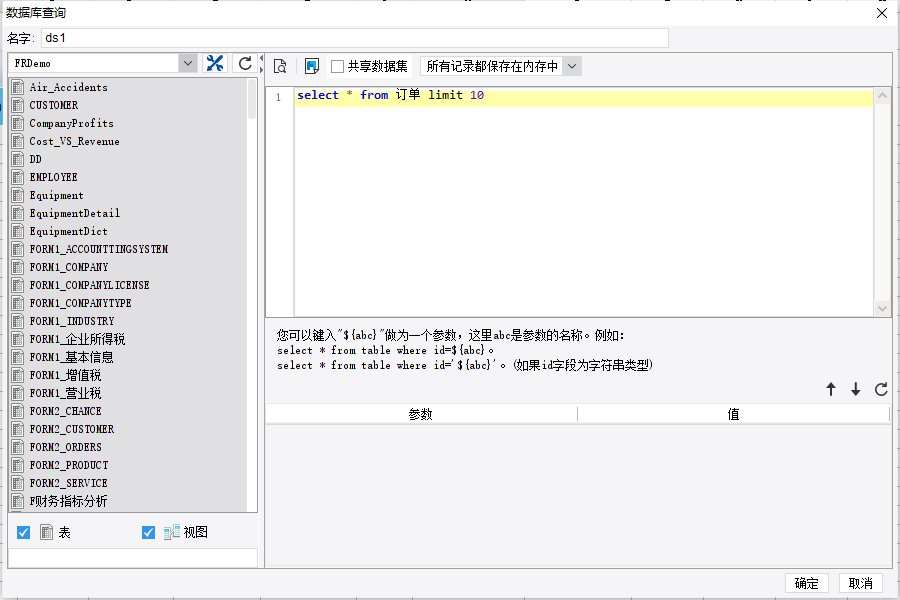Click the 视图 view type icon
Viewport: 900px width, 600px height.
click(x=172, y=532)
